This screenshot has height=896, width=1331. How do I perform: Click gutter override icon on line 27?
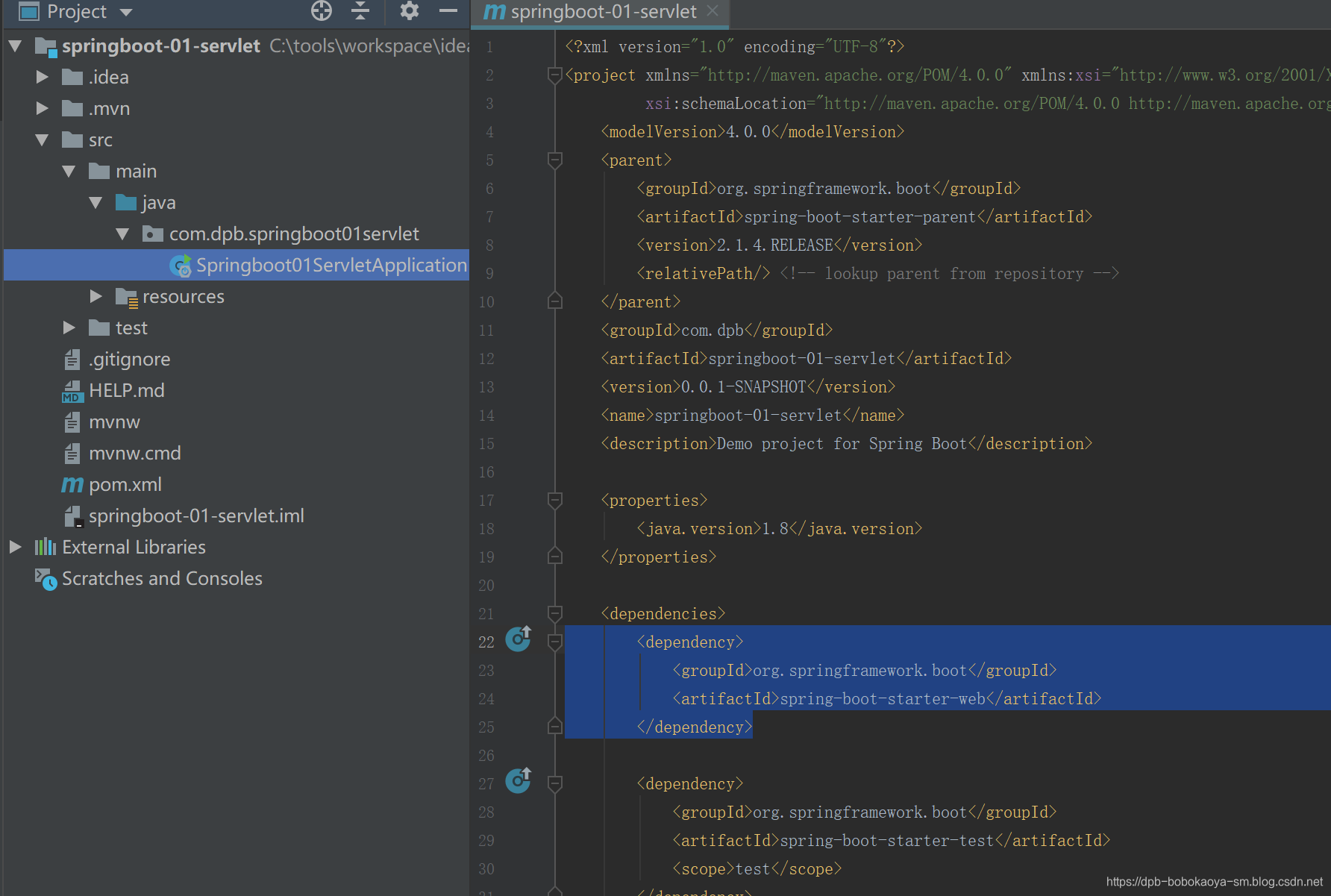click(x=518, y=780)
